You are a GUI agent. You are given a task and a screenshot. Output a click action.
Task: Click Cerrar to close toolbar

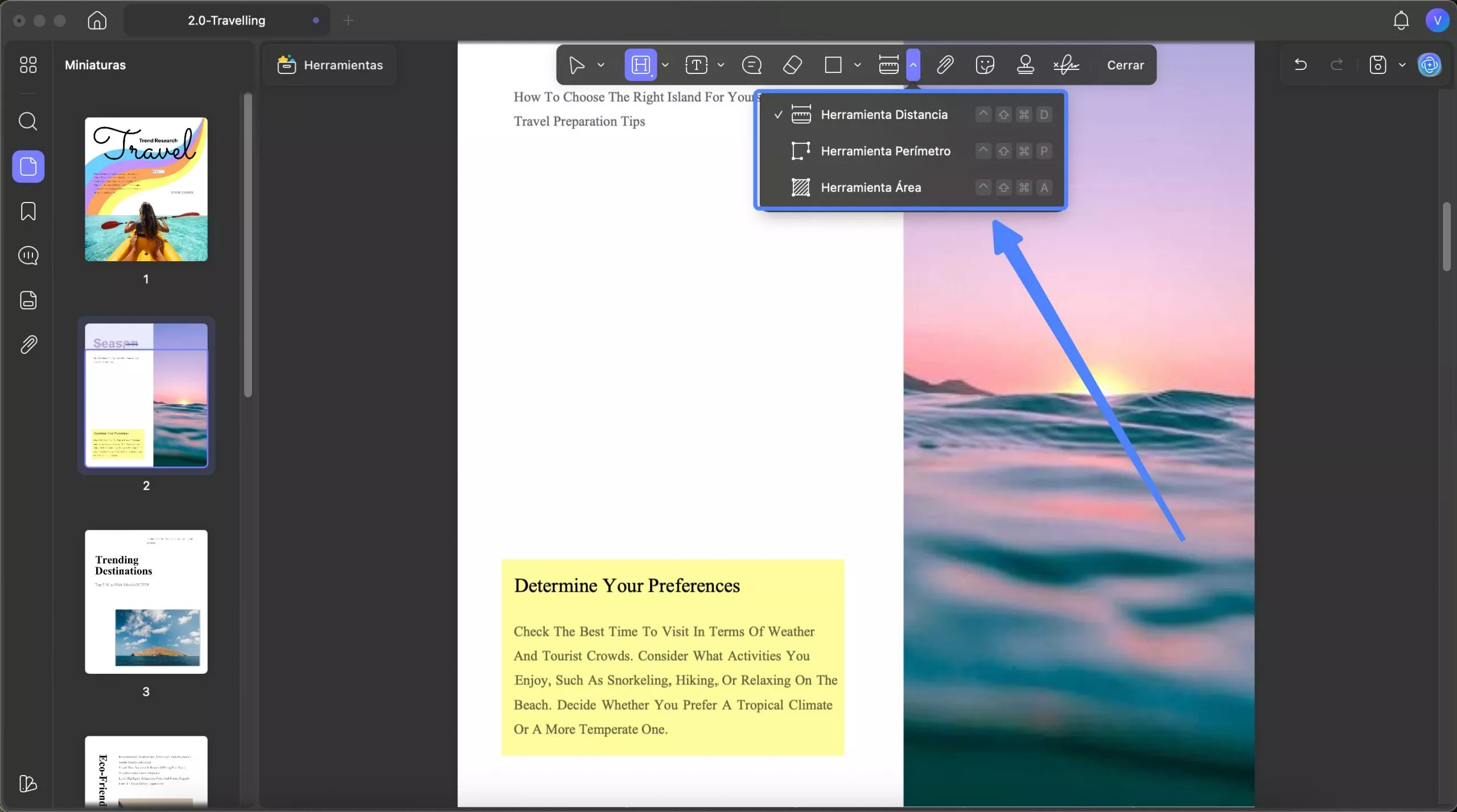pyautogui.click(x=1125, y=65)
